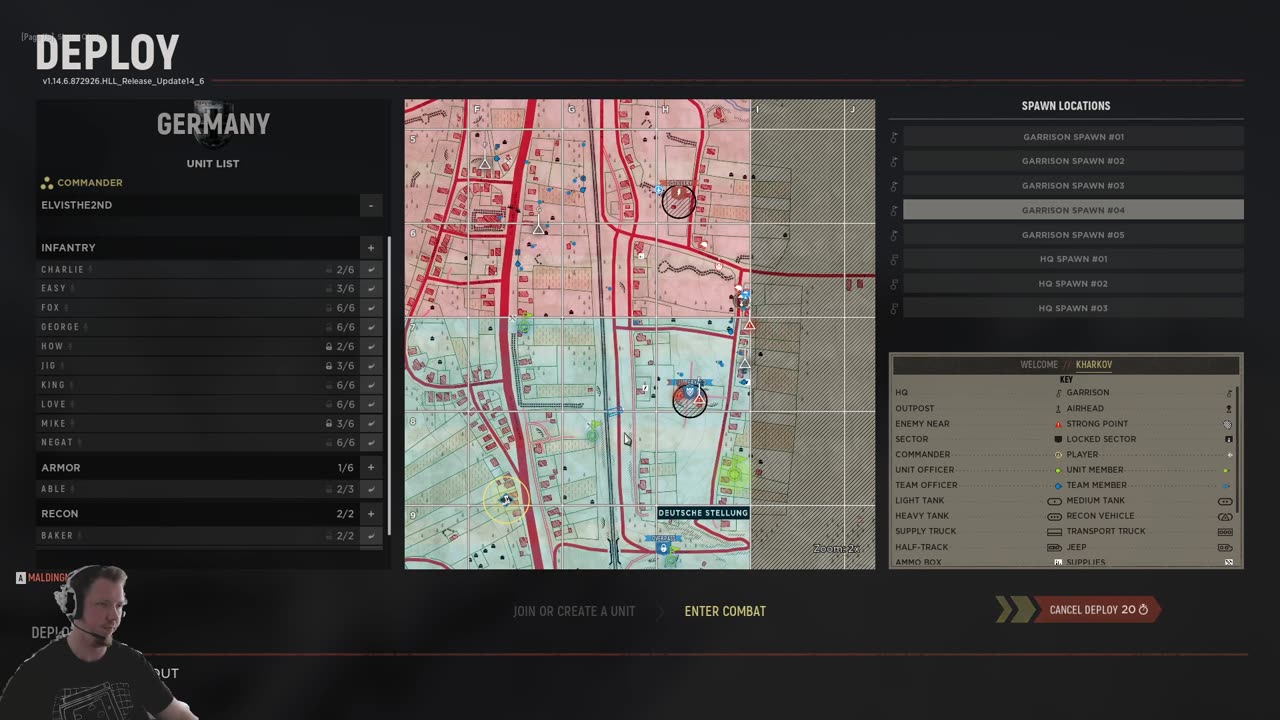Expand Armor section with plus button
The image size is (1280, 720).
click(x=371, y=467)
